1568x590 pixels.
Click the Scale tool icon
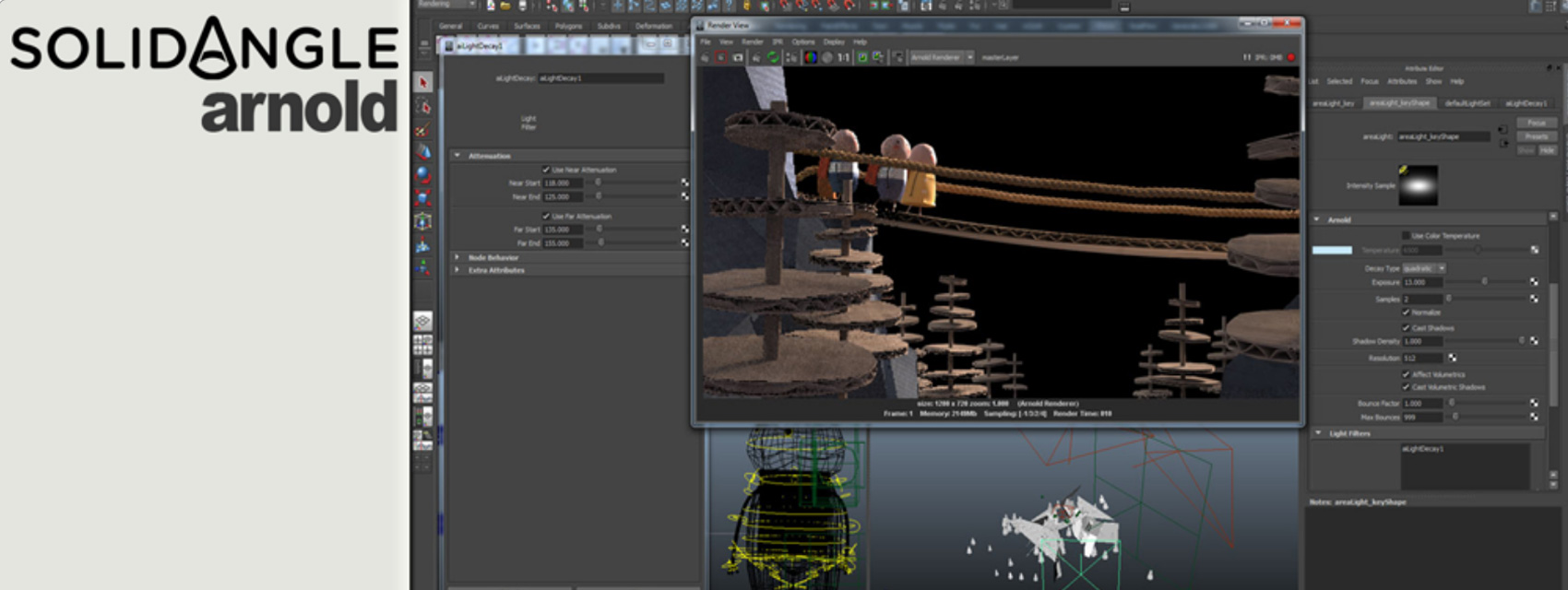(x=423, y=198)
